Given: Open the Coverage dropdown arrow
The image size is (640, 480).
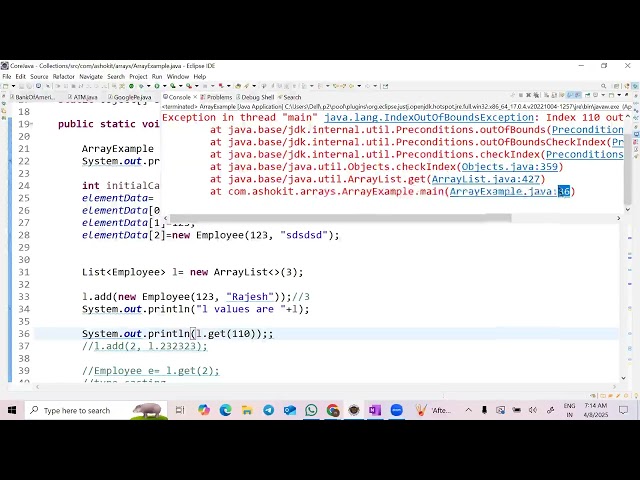Looking at the screenshot, I should point(180,86).
